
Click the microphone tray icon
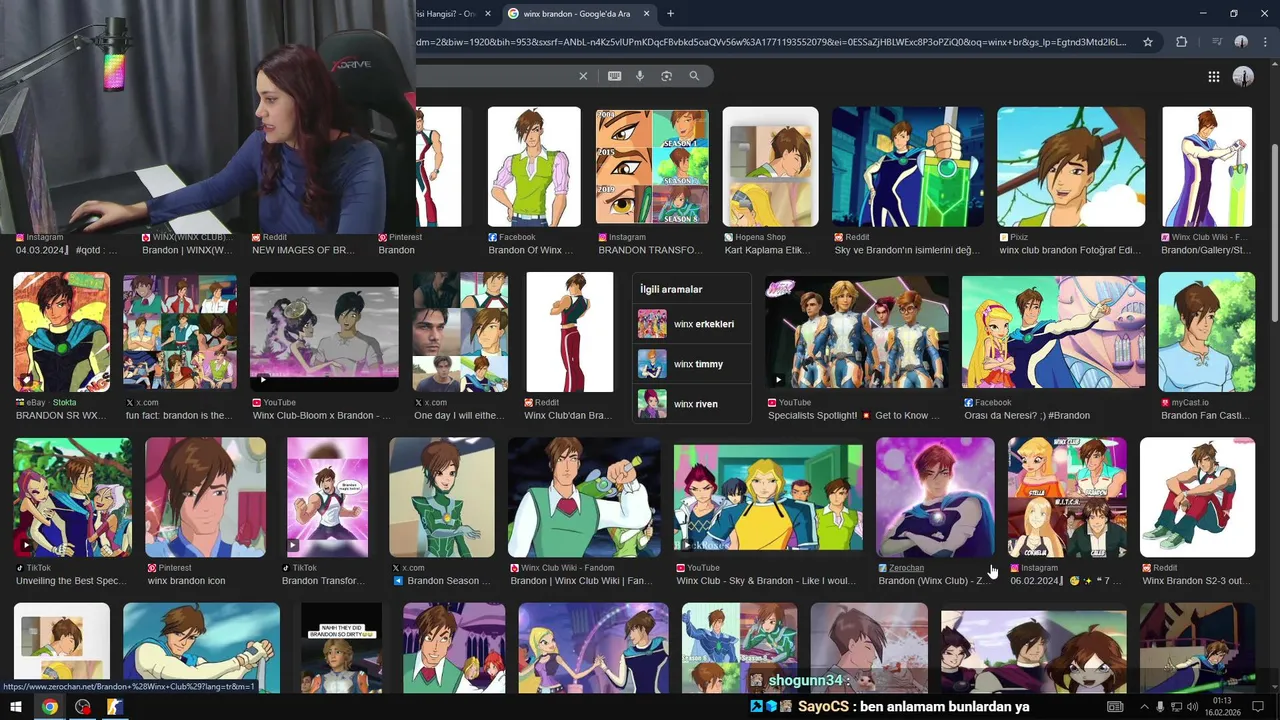point(1160,707)
